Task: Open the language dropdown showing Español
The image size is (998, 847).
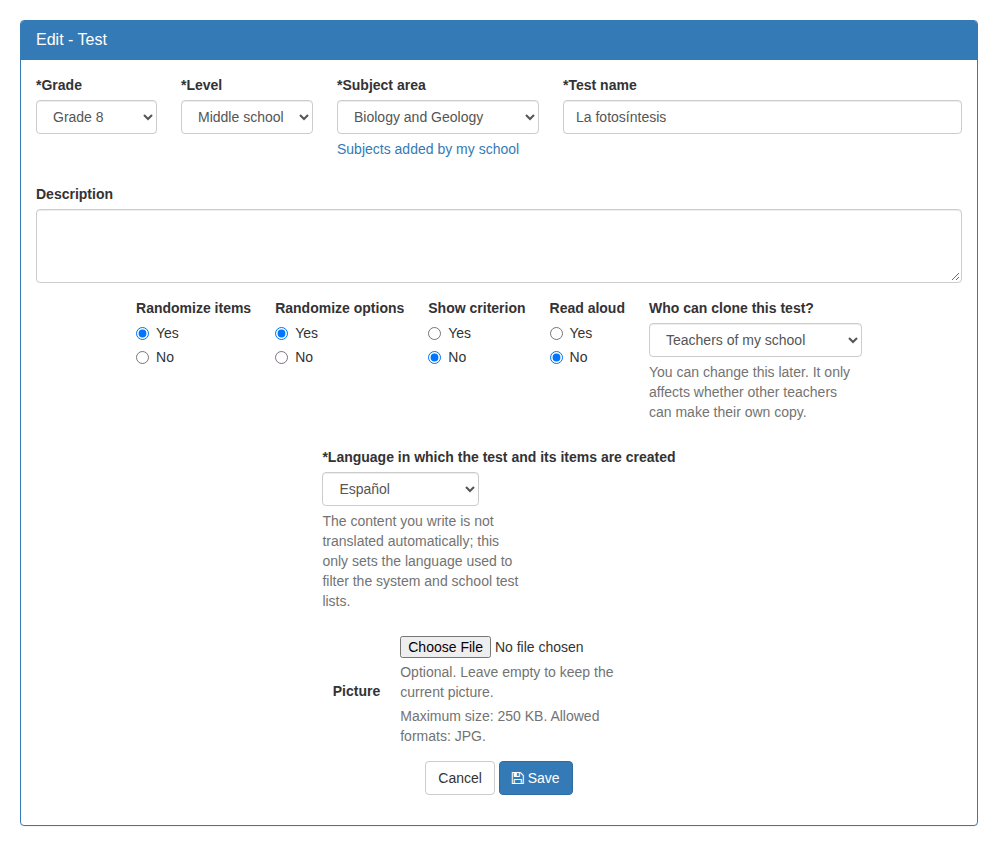Action: coord(400,489)
